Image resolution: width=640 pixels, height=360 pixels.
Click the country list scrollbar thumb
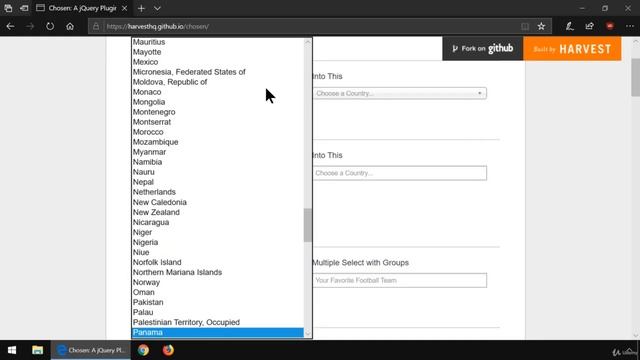(308, 225)
